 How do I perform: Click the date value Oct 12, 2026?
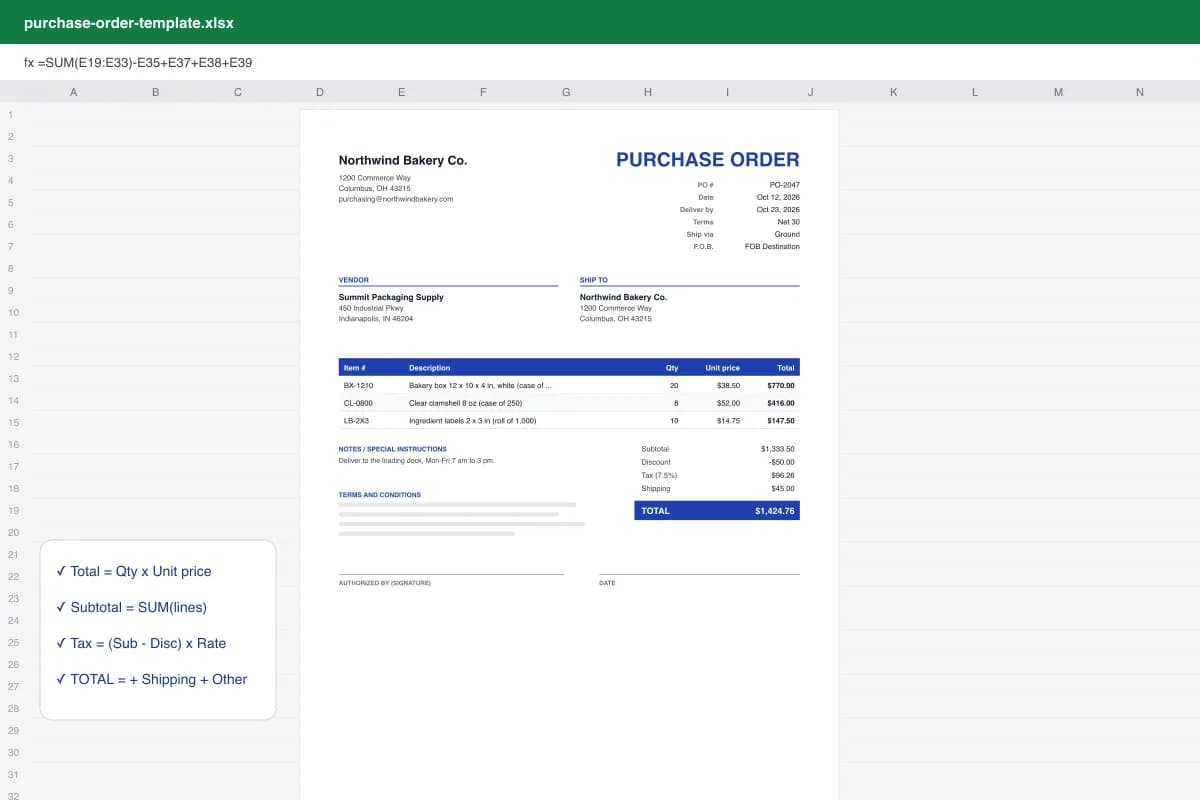(x=778, y=197)
